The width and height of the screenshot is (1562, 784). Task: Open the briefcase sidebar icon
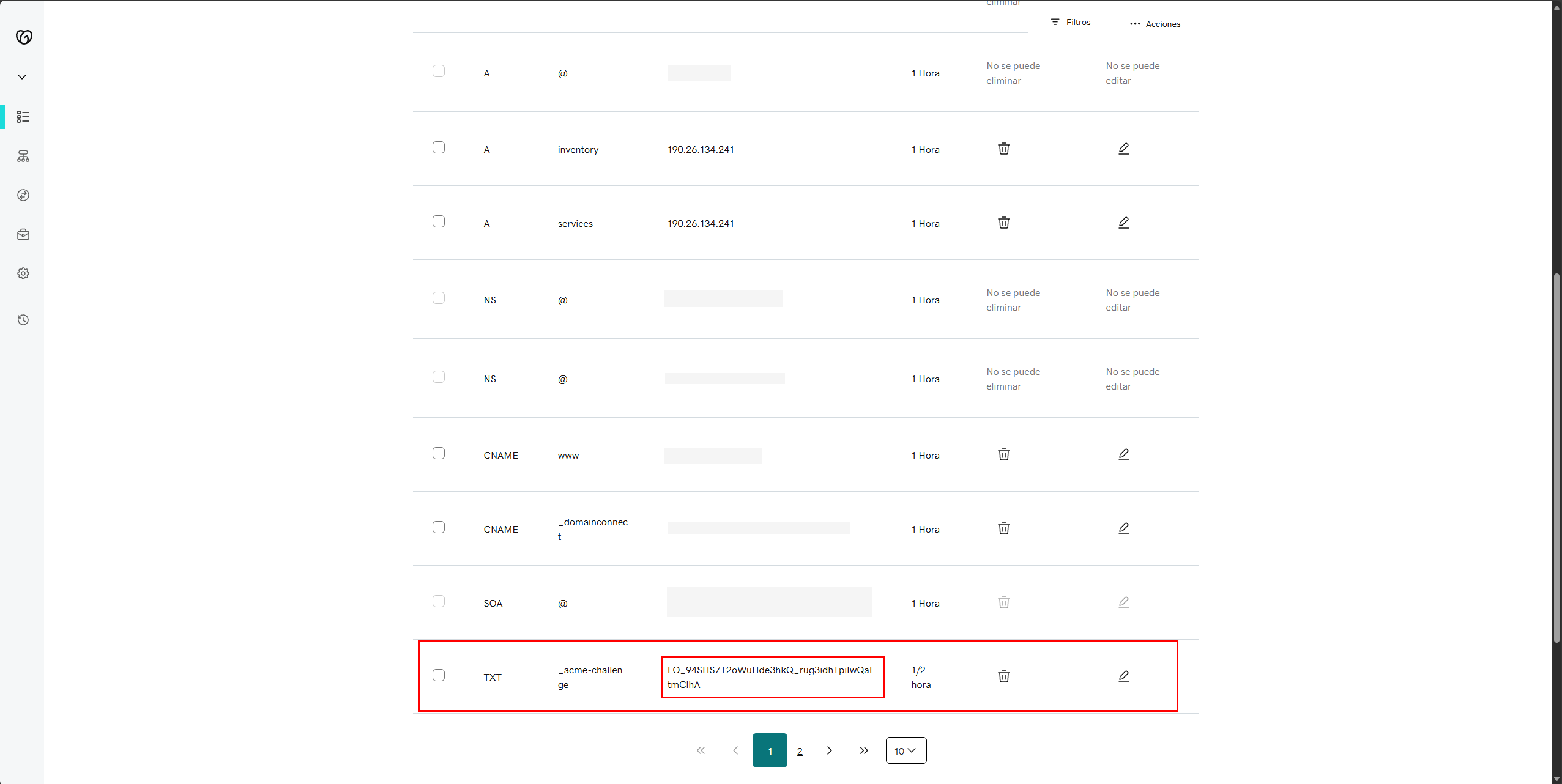point(23,234)
